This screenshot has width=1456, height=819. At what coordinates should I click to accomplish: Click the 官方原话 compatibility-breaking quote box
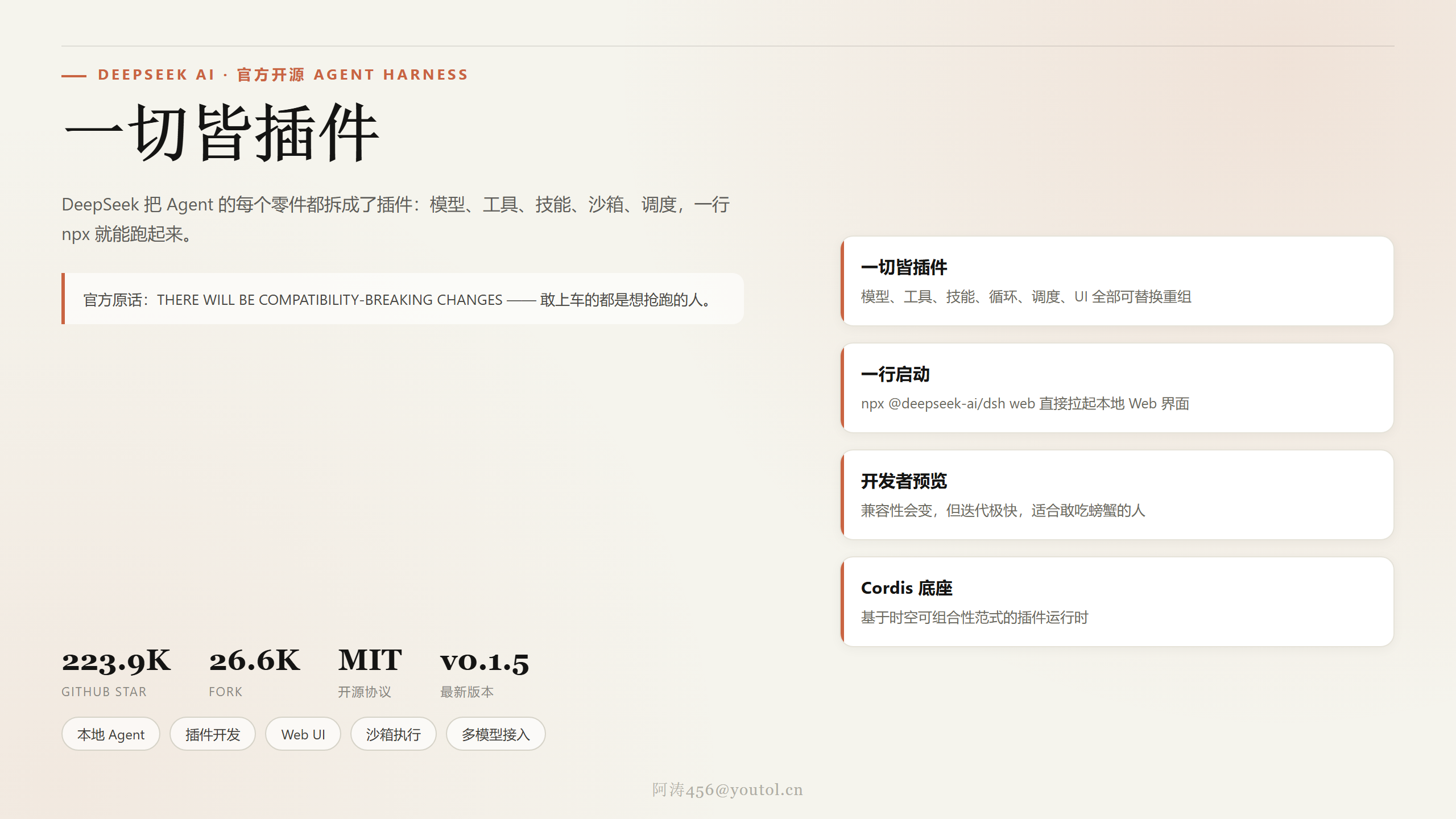(403, 299)
